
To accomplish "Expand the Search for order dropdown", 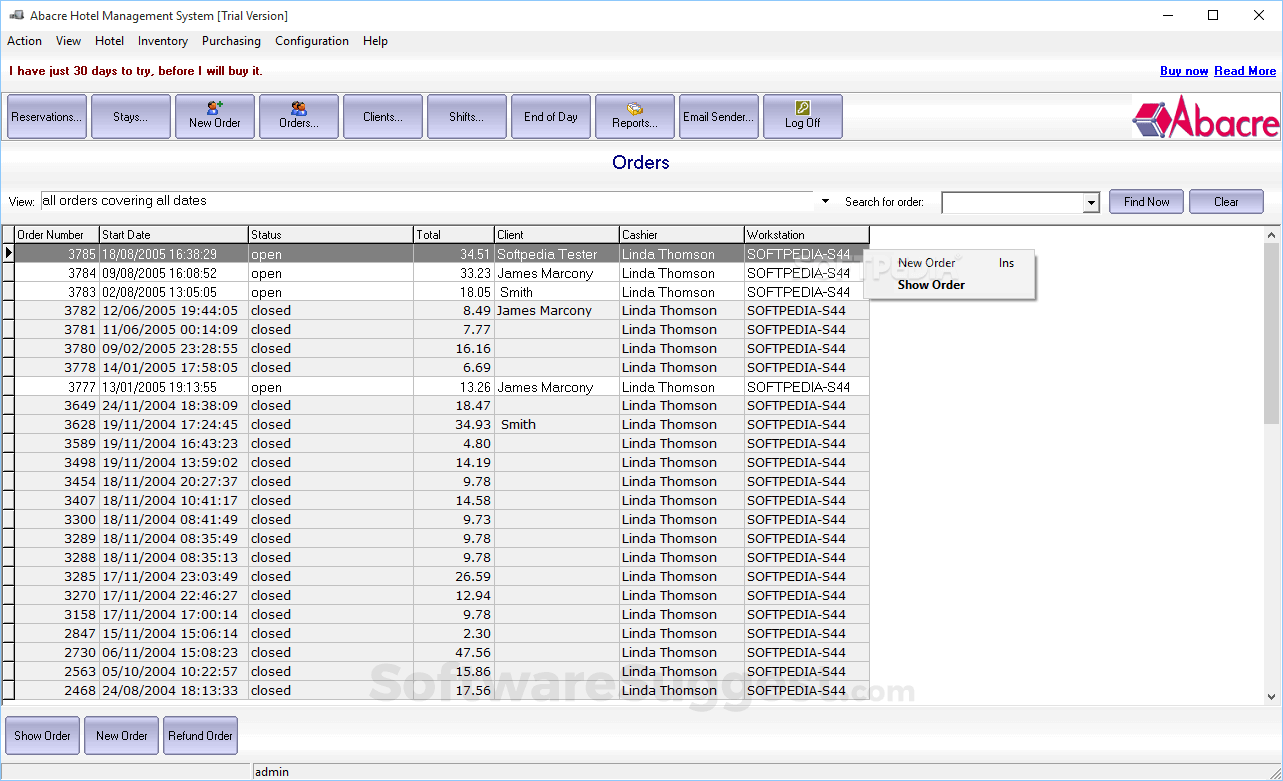I will click(x=1089, y=202).
